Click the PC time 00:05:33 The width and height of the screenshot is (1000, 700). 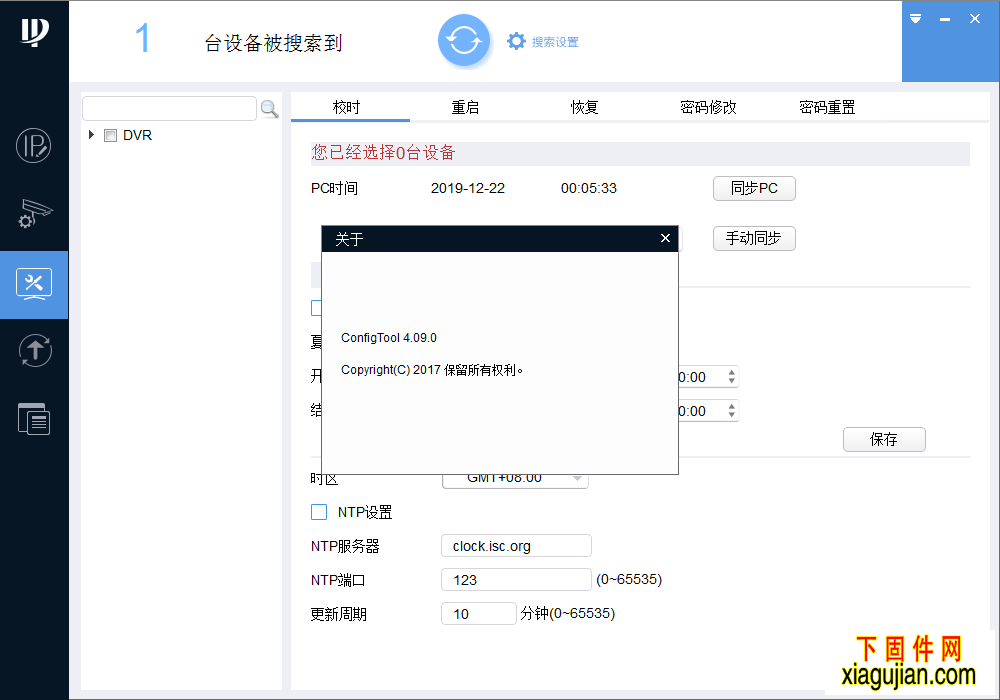pos(589,188)
